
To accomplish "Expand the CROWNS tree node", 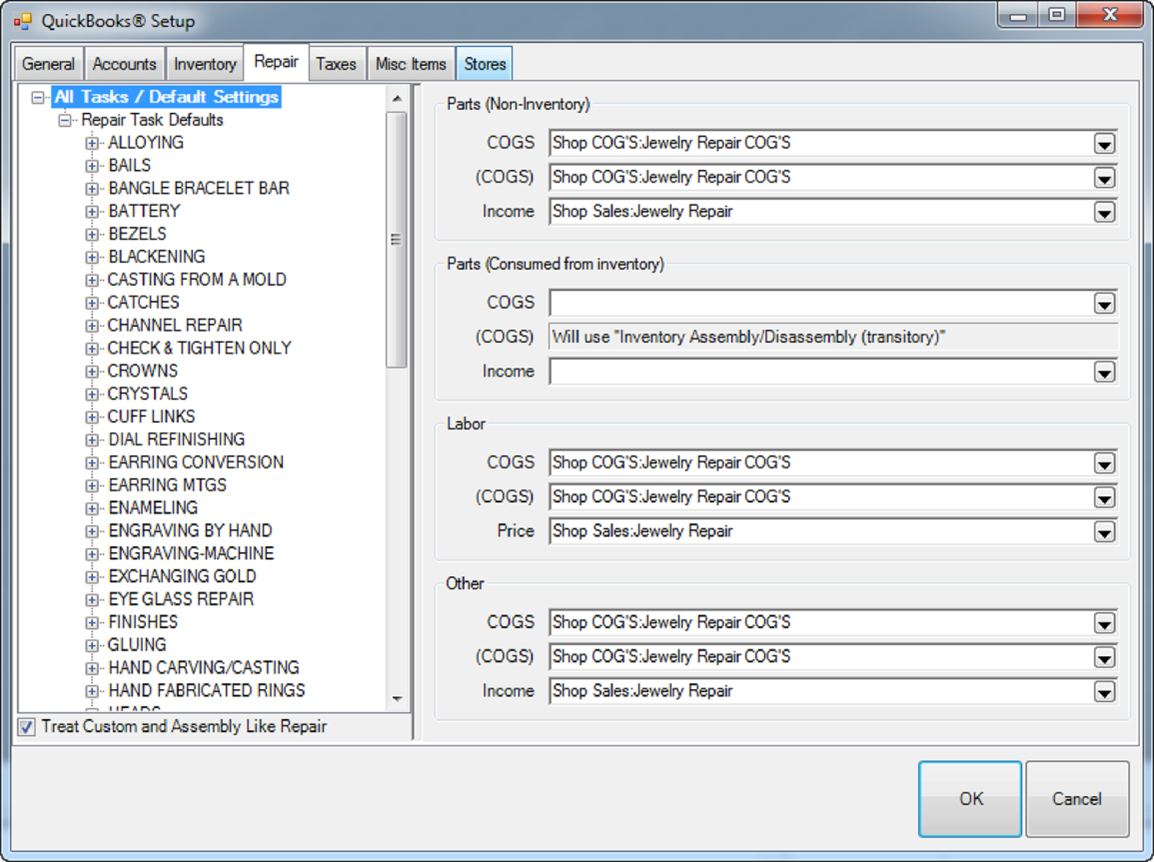I will coord(93,371).
